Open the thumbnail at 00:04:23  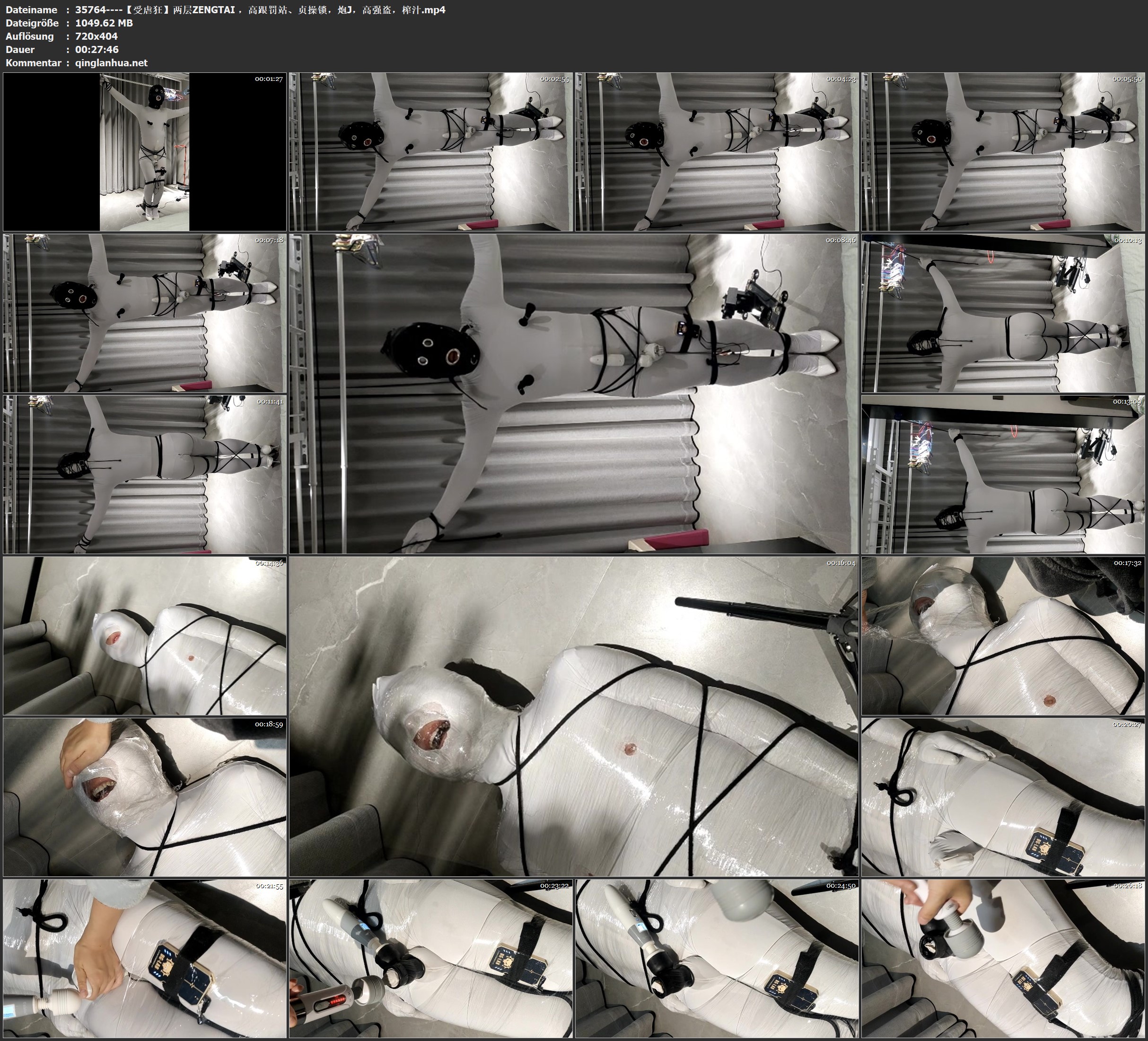(x=717, y=151)
